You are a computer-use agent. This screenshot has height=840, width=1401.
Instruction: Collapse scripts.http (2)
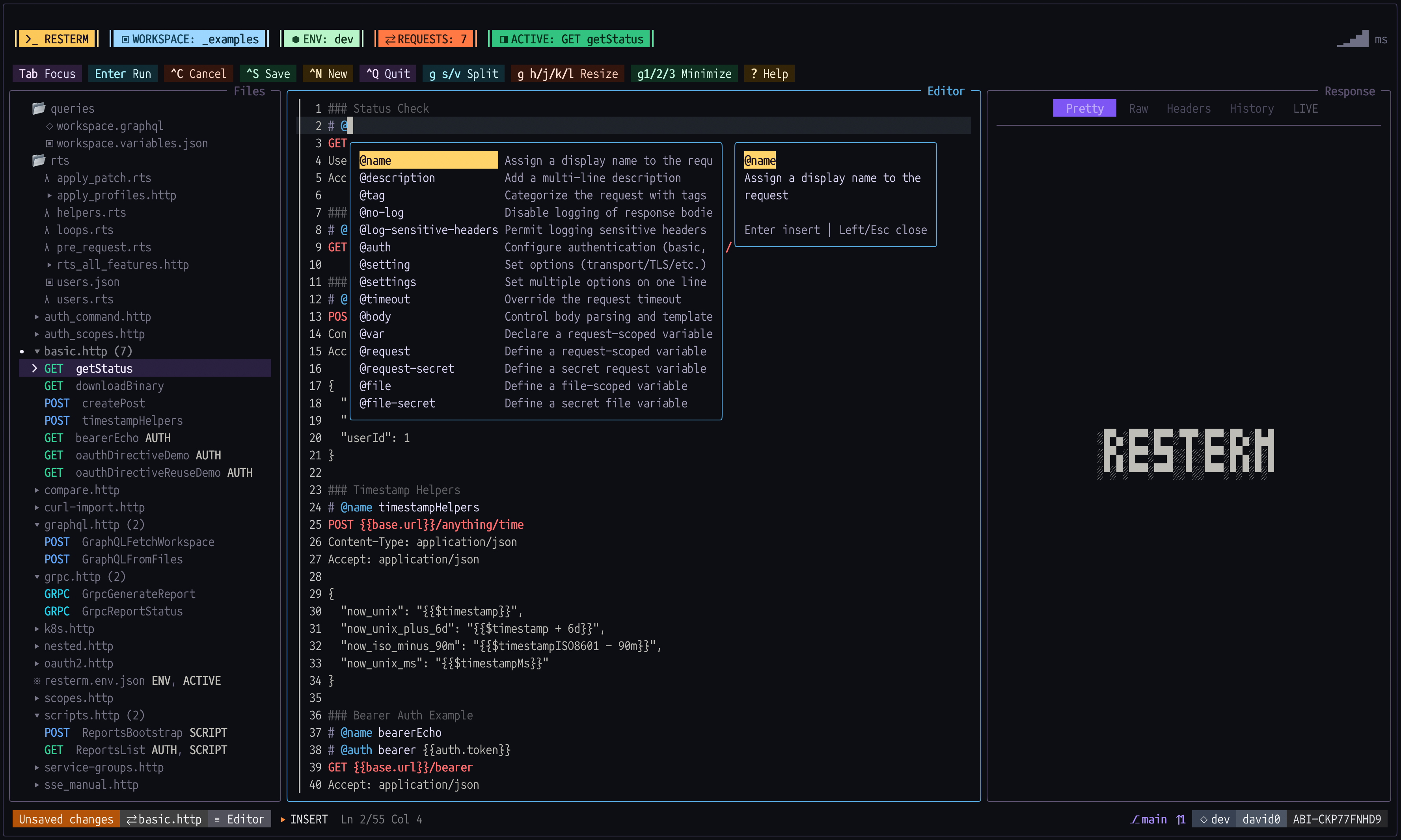click(x=37, y=715)
